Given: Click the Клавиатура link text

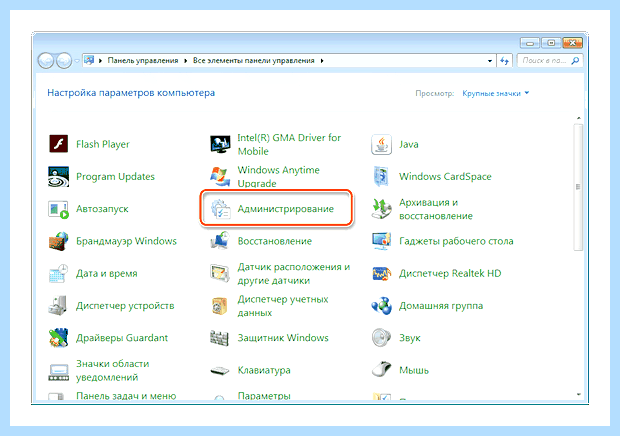Looking at the screenshot, I should 264,370.
